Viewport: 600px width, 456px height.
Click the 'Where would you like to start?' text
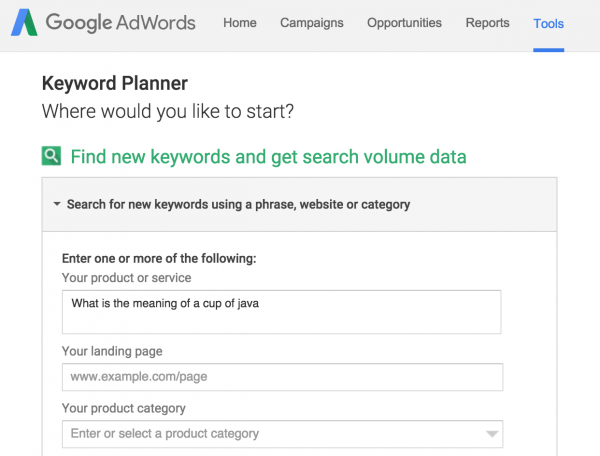point(168,111)
